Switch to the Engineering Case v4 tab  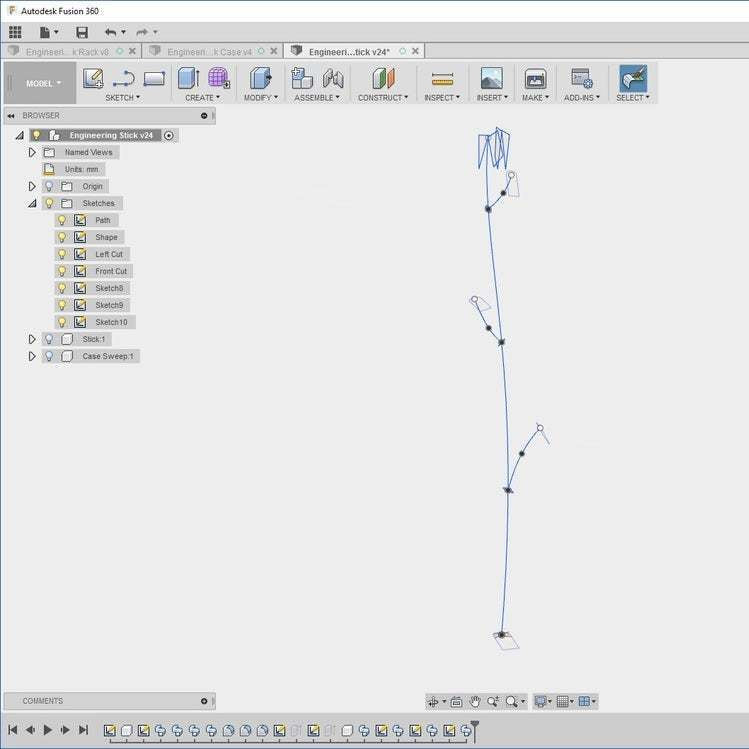pyautogui.click(x=209, y=51)
